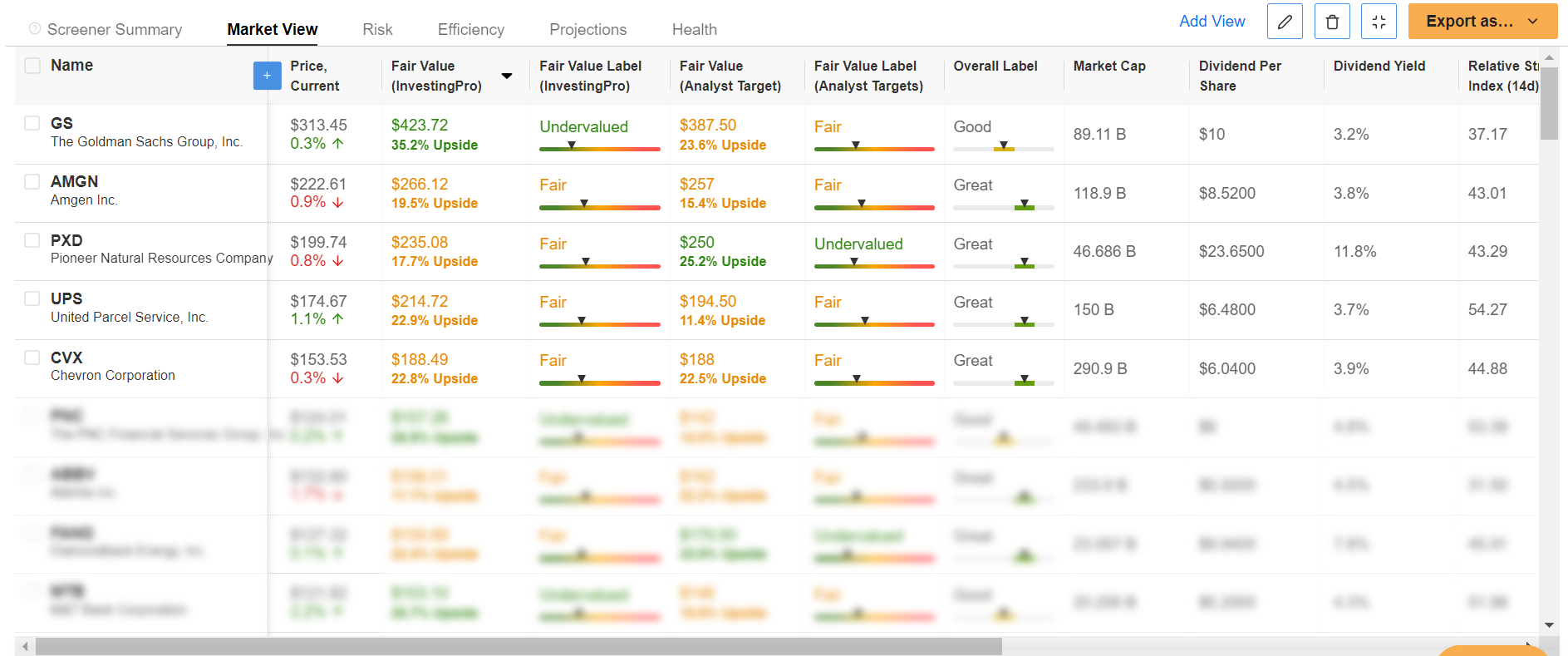Click CVX dividend per share $6.0400

[x=1227, y=368]
